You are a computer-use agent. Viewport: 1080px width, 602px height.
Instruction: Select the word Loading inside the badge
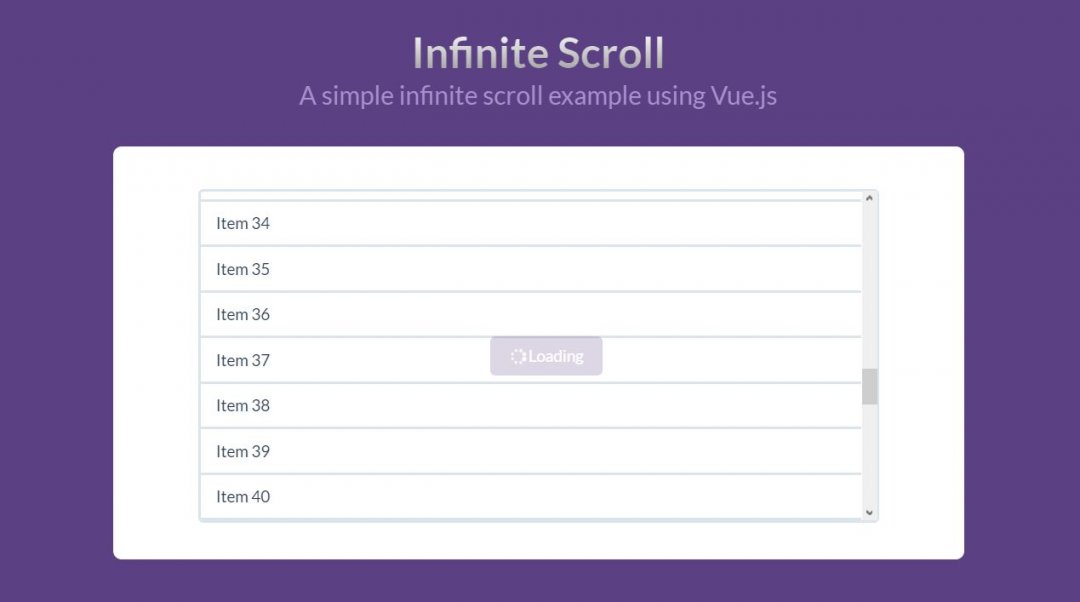pos(555,356)
